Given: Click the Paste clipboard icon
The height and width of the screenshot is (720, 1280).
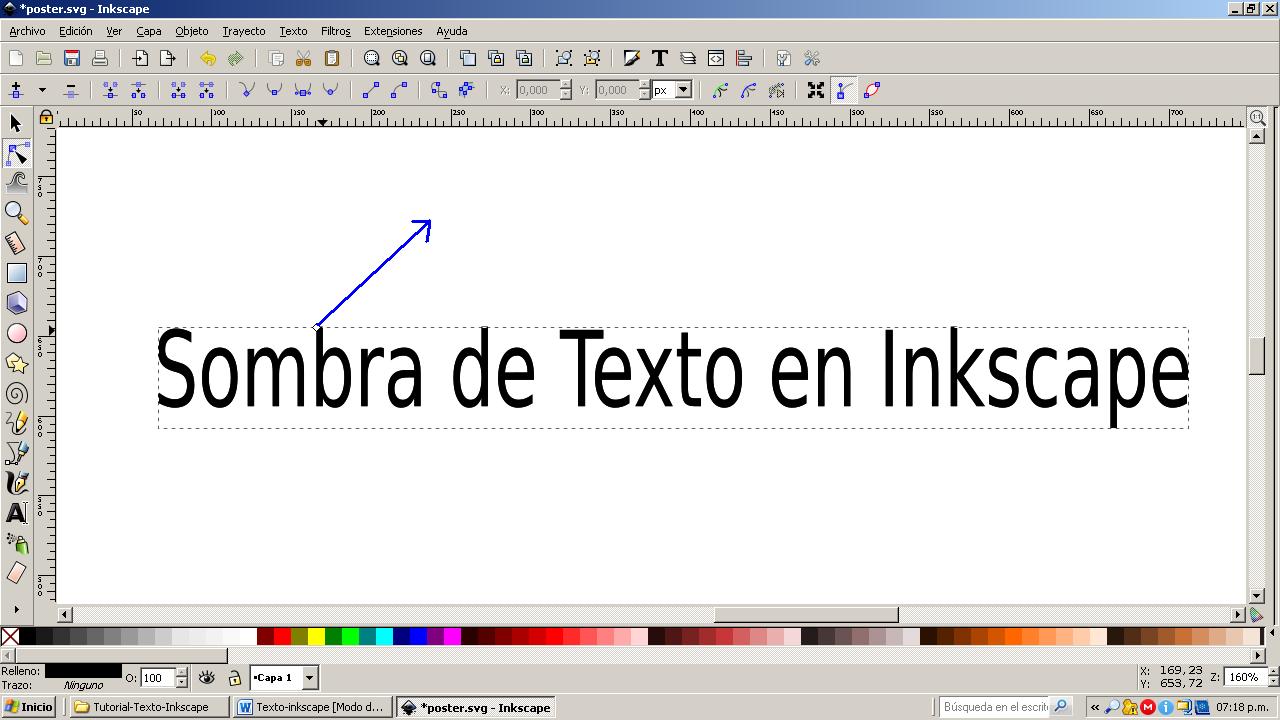Looking at the screenshot, I should click(x=332, y=58).
